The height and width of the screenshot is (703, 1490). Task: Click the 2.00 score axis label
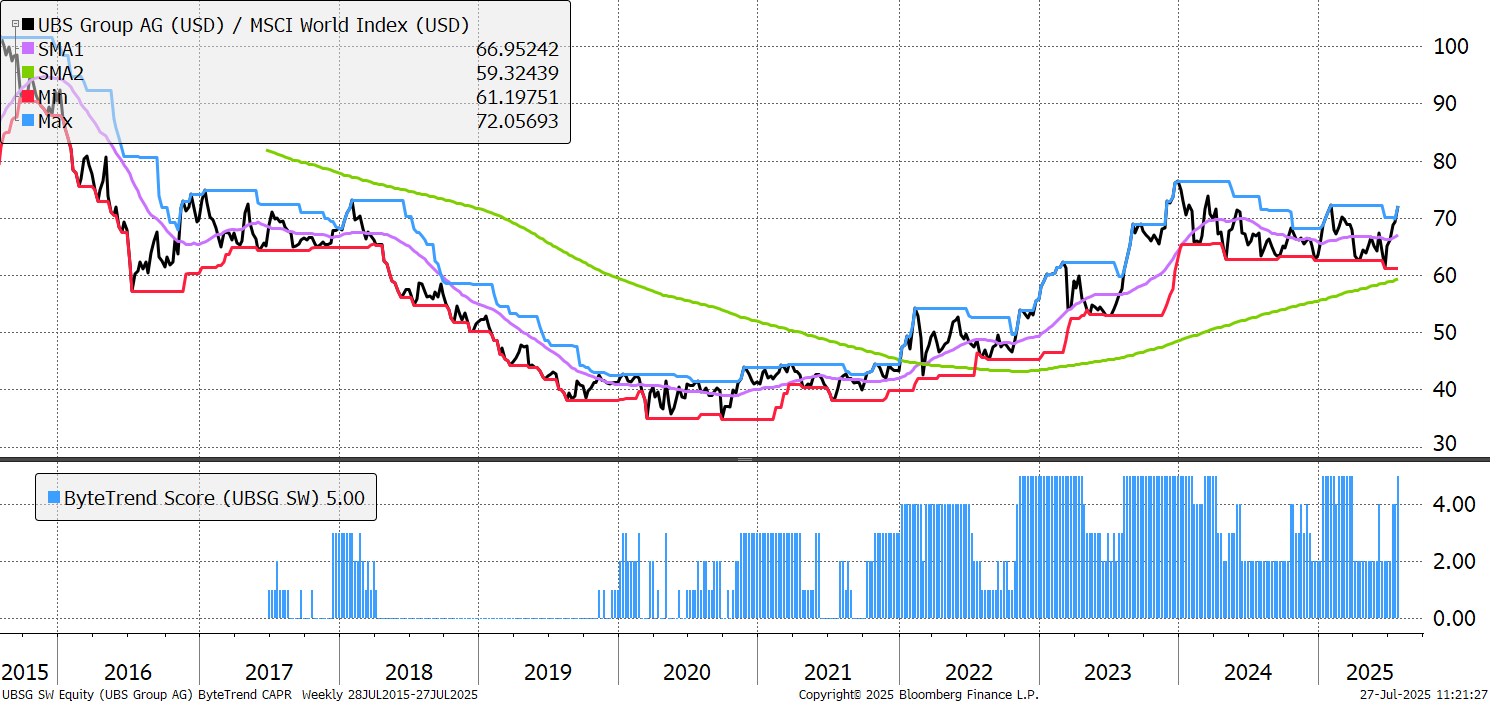pos(1452,561)
